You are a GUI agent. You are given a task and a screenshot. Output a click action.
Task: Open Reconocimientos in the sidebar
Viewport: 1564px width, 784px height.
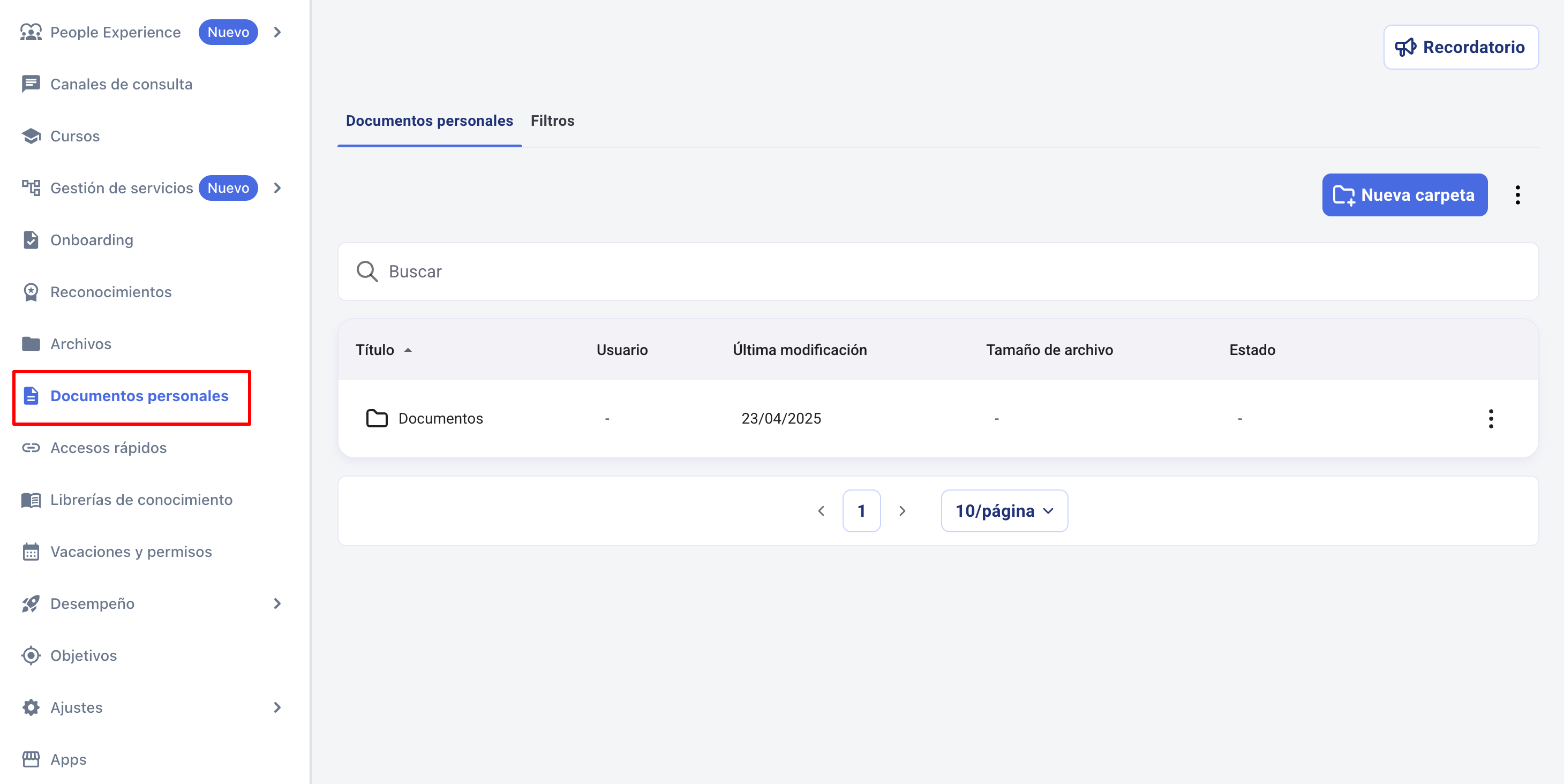click(x=111, y=292)
